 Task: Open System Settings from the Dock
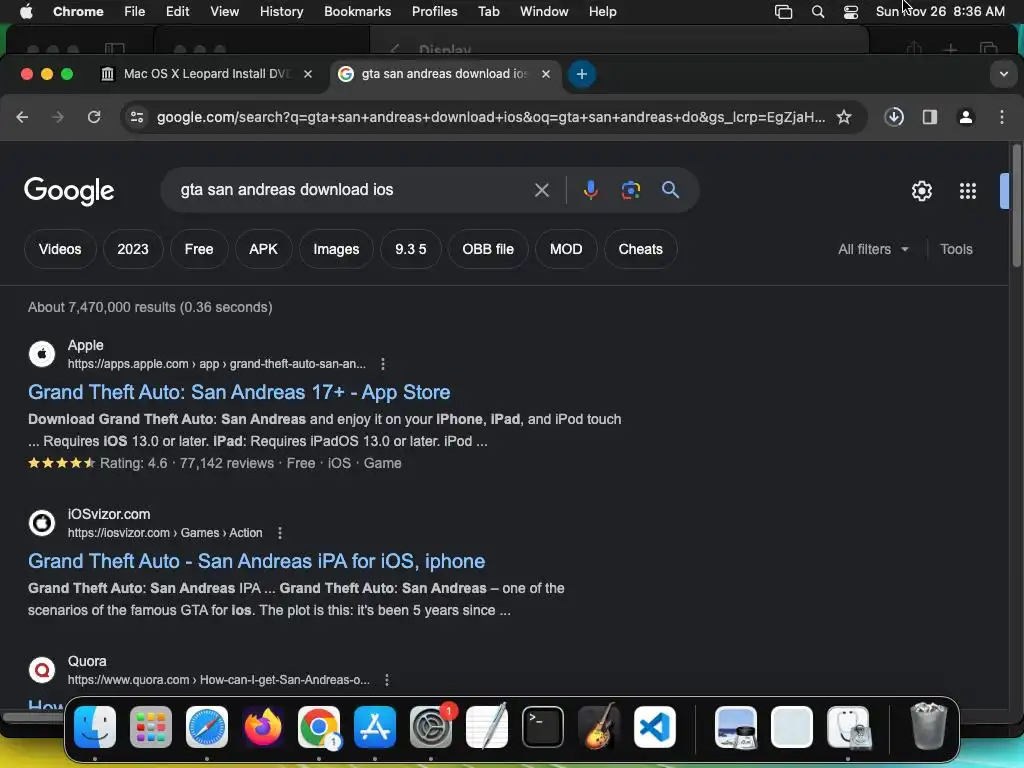431,727
